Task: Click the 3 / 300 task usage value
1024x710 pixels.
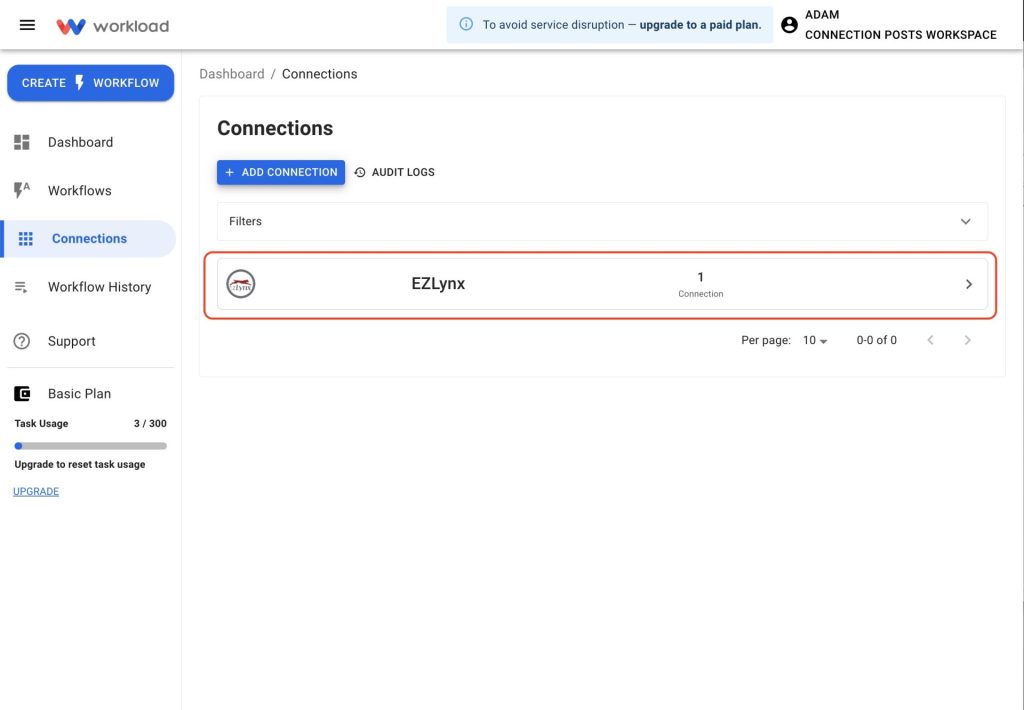Action: pos(150,423)
